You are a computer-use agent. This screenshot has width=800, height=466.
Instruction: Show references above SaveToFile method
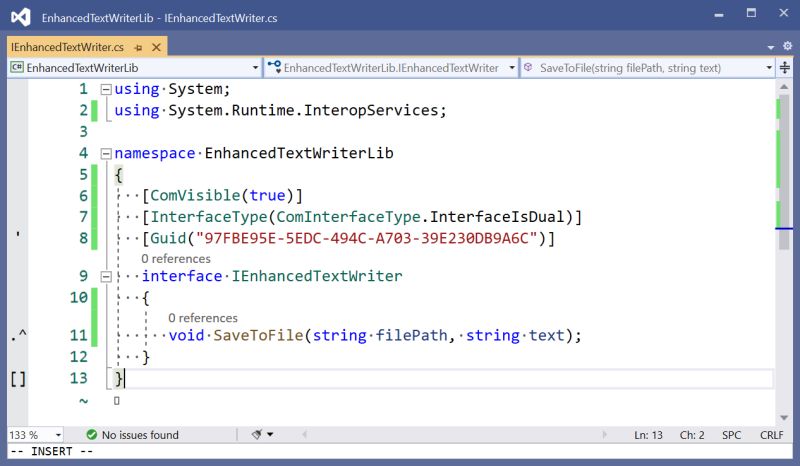click(203, 318)
